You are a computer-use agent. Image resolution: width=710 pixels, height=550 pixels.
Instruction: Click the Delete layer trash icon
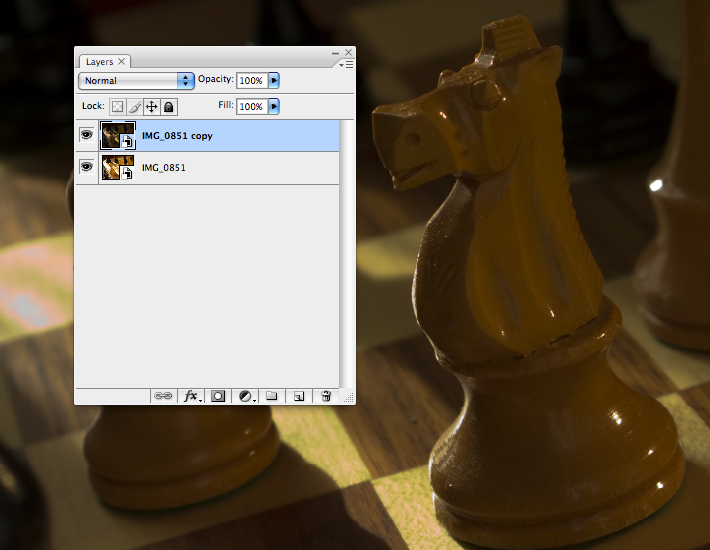[x=326, y=396]
